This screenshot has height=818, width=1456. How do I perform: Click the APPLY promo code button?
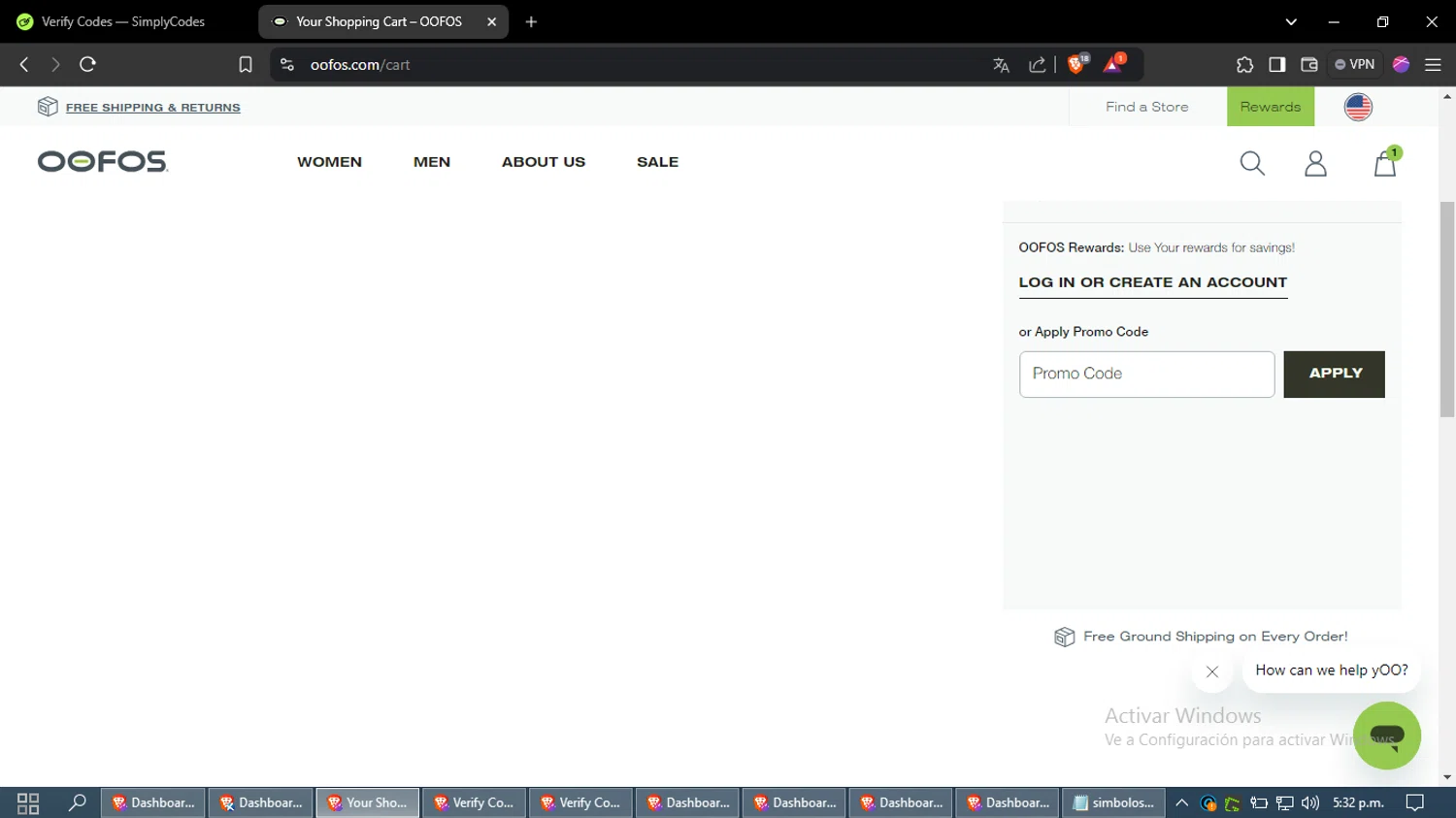point(1334,374)
